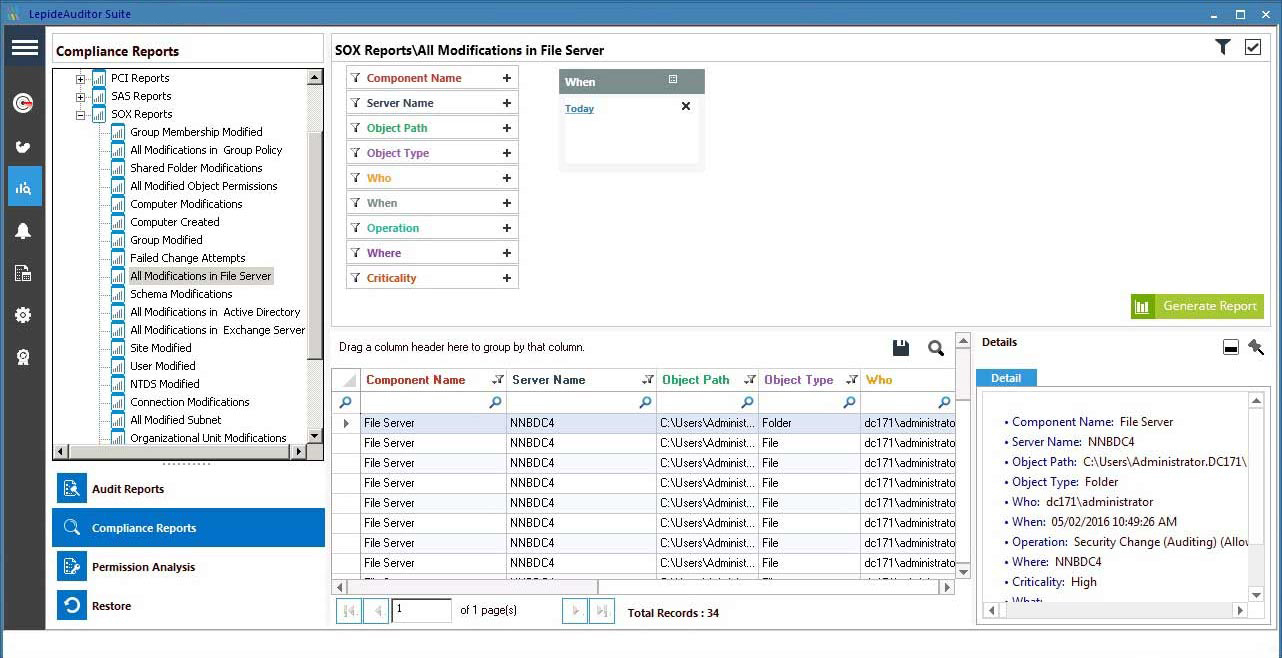Open Audit Reports section

188,489
